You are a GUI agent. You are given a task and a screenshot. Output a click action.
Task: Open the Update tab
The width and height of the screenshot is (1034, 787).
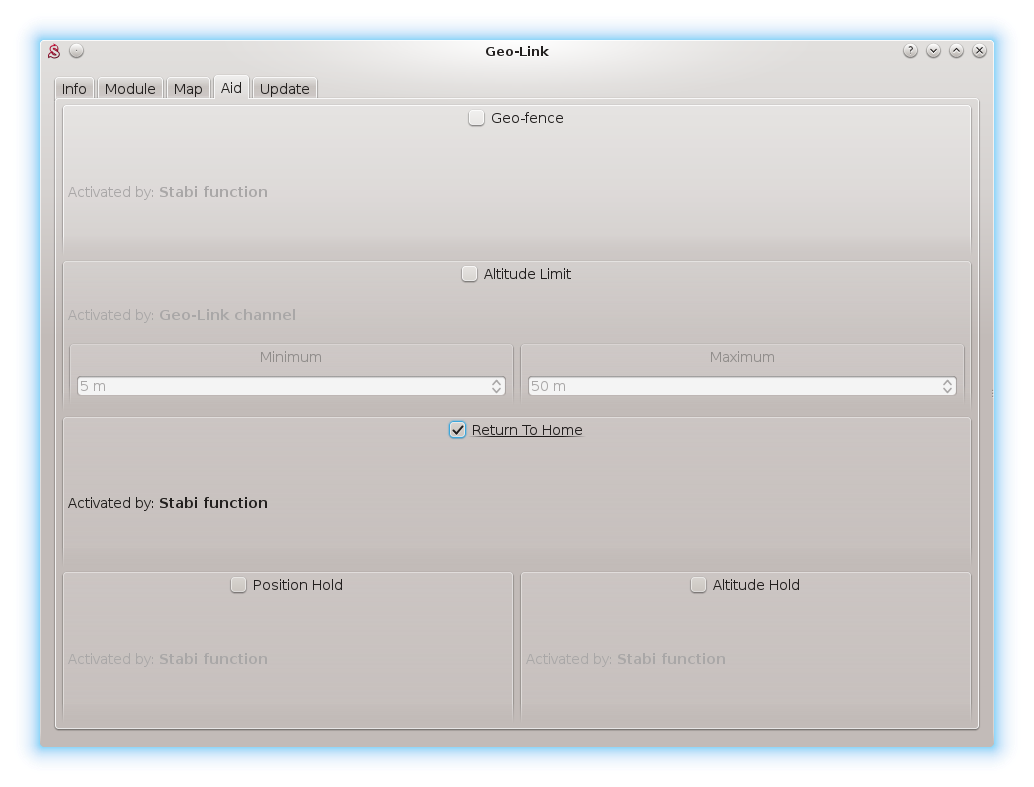pos(284,89)
